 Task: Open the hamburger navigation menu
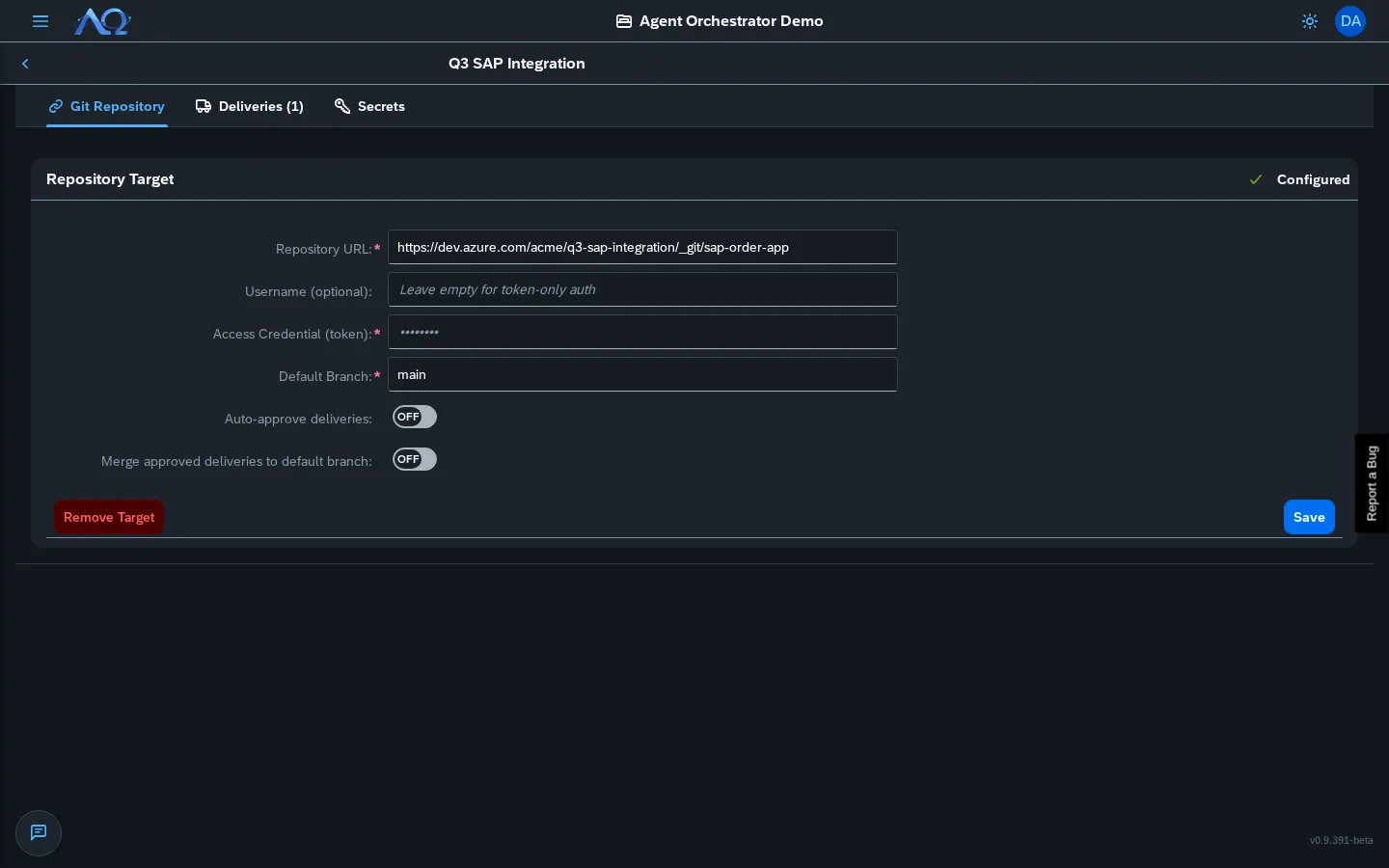[x=41, y=21]
